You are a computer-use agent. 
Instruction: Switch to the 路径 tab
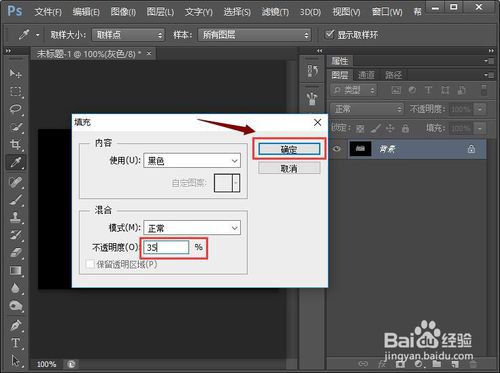(393, 75)
